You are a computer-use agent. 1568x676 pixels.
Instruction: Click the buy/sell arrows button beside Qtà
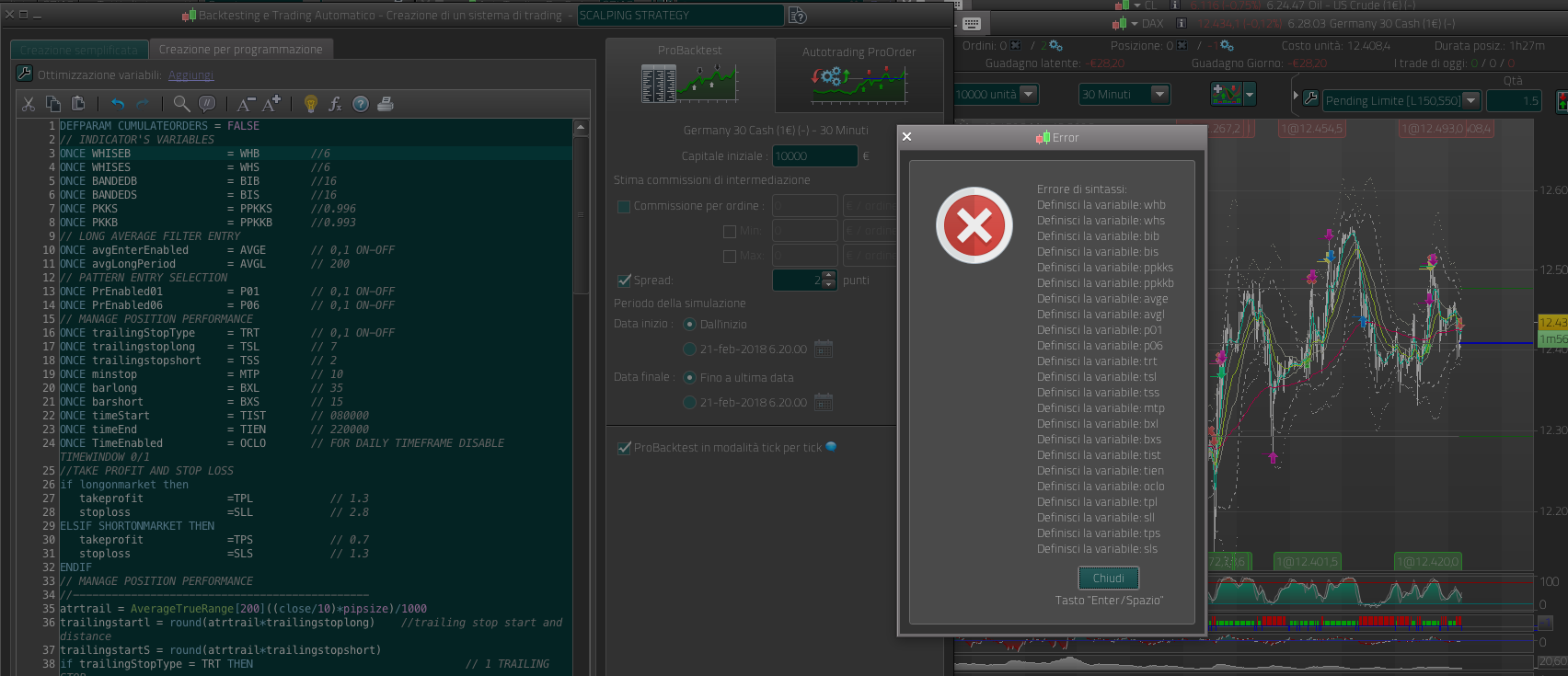(1561, 101)
